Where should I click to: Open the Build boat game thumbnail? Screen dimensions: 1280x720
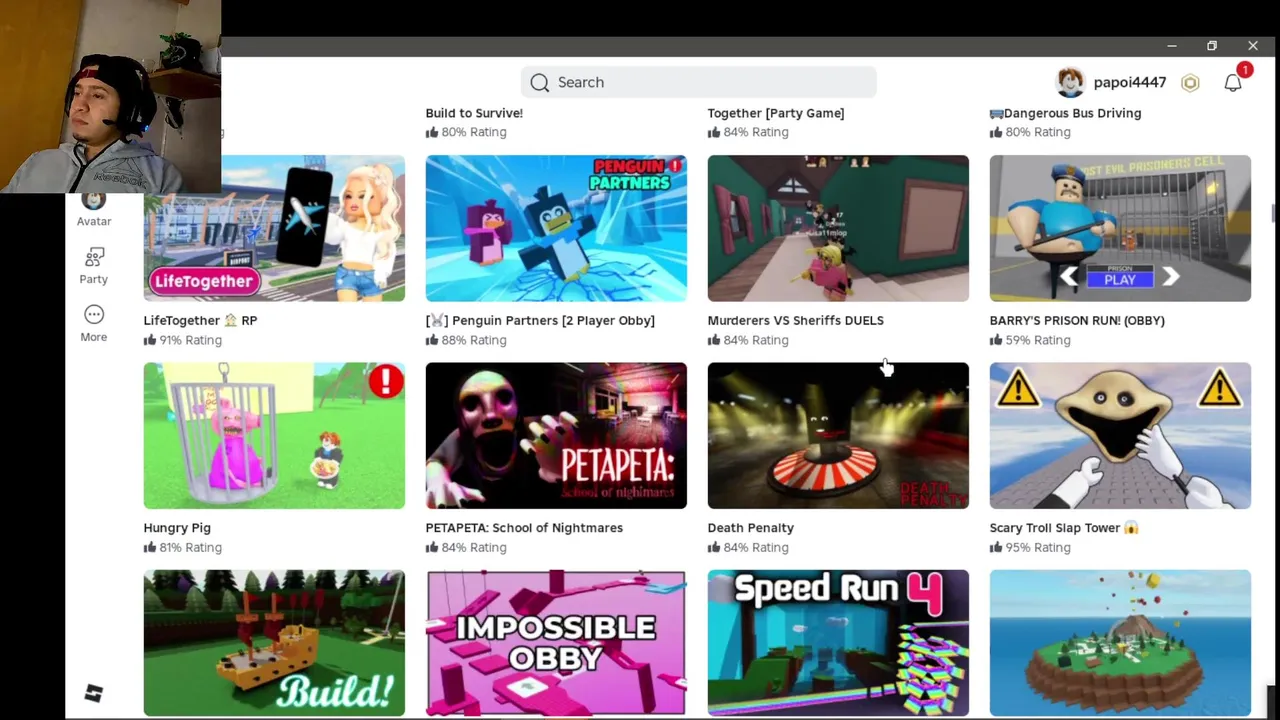point(274,643)
